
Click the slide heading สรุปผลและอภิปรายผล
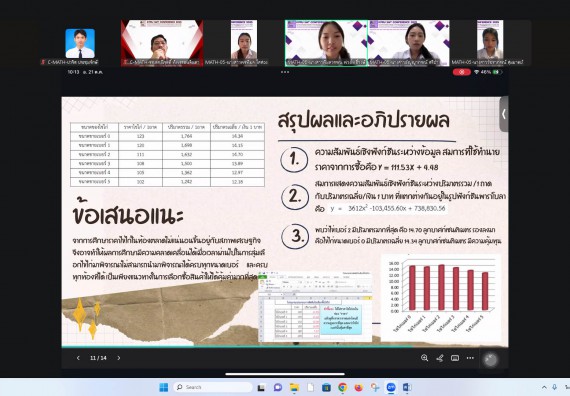[364, 120]
